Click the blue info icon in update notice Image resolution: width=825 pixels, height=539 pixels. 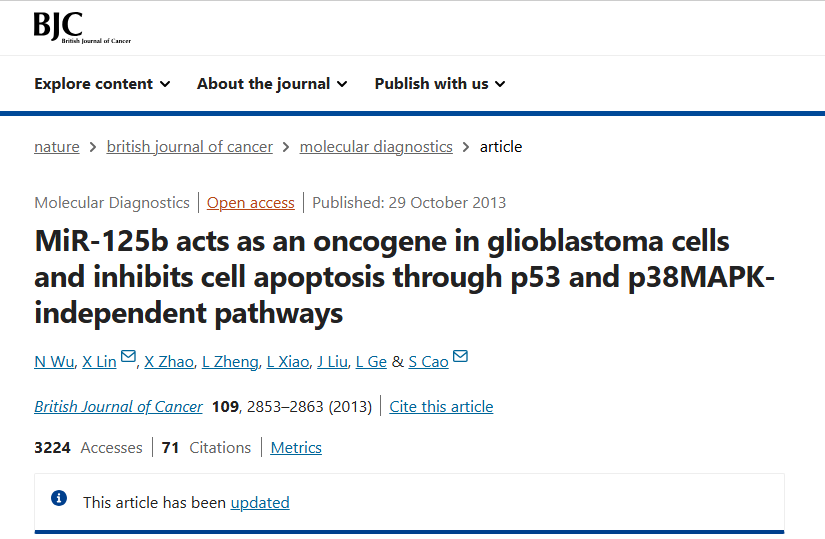pos(59,498)
